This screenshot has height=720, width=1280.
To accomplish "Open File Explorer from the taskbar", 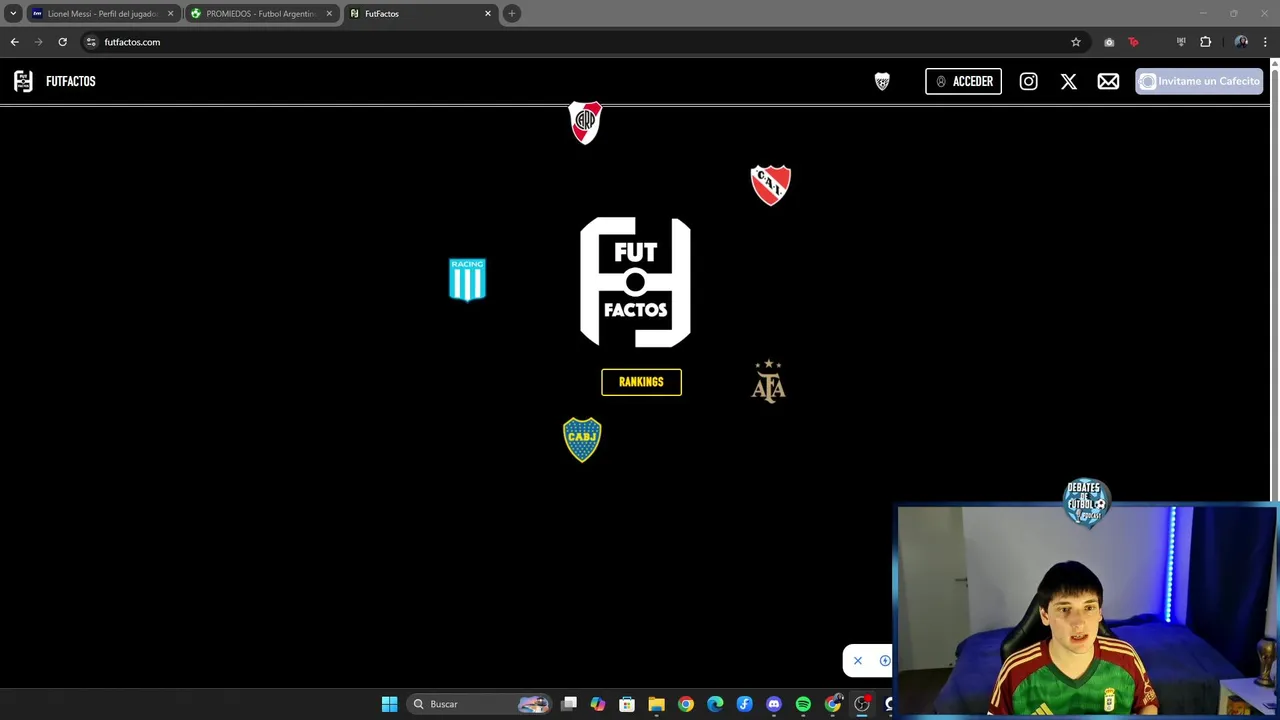I will [x=656, y=704].
